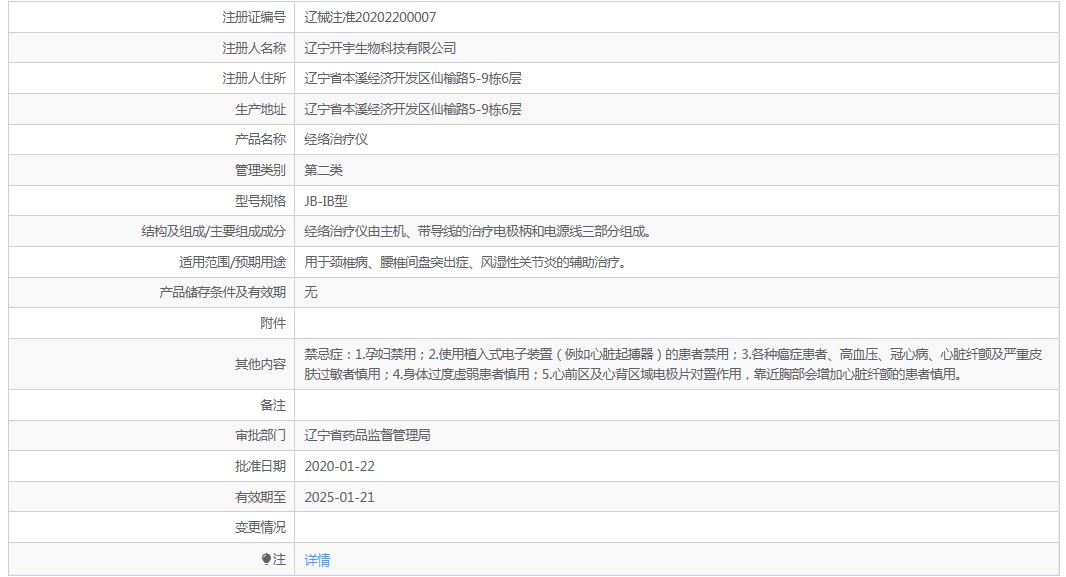Click the 适用范围/预期用途 label
The height and width of the screenshot is (577, 1066).
pos(233,262)
